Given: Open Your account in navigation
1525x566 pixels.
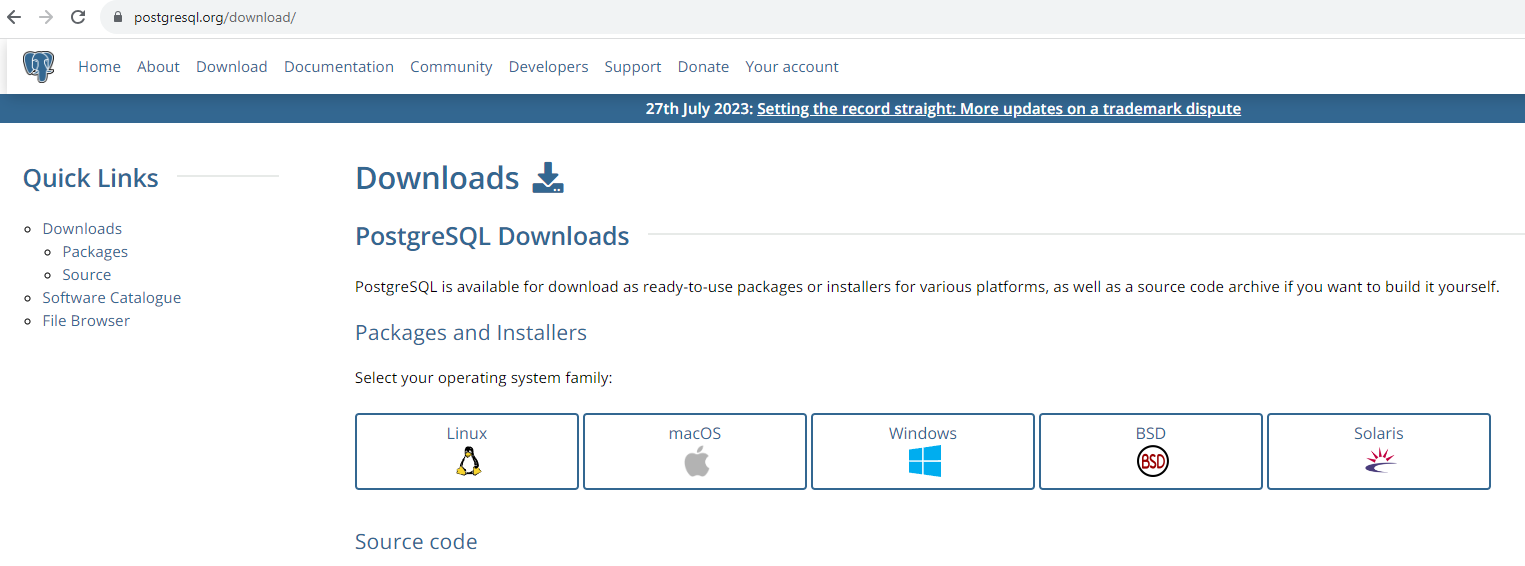Looking at the screenshot, I should 791,67.
